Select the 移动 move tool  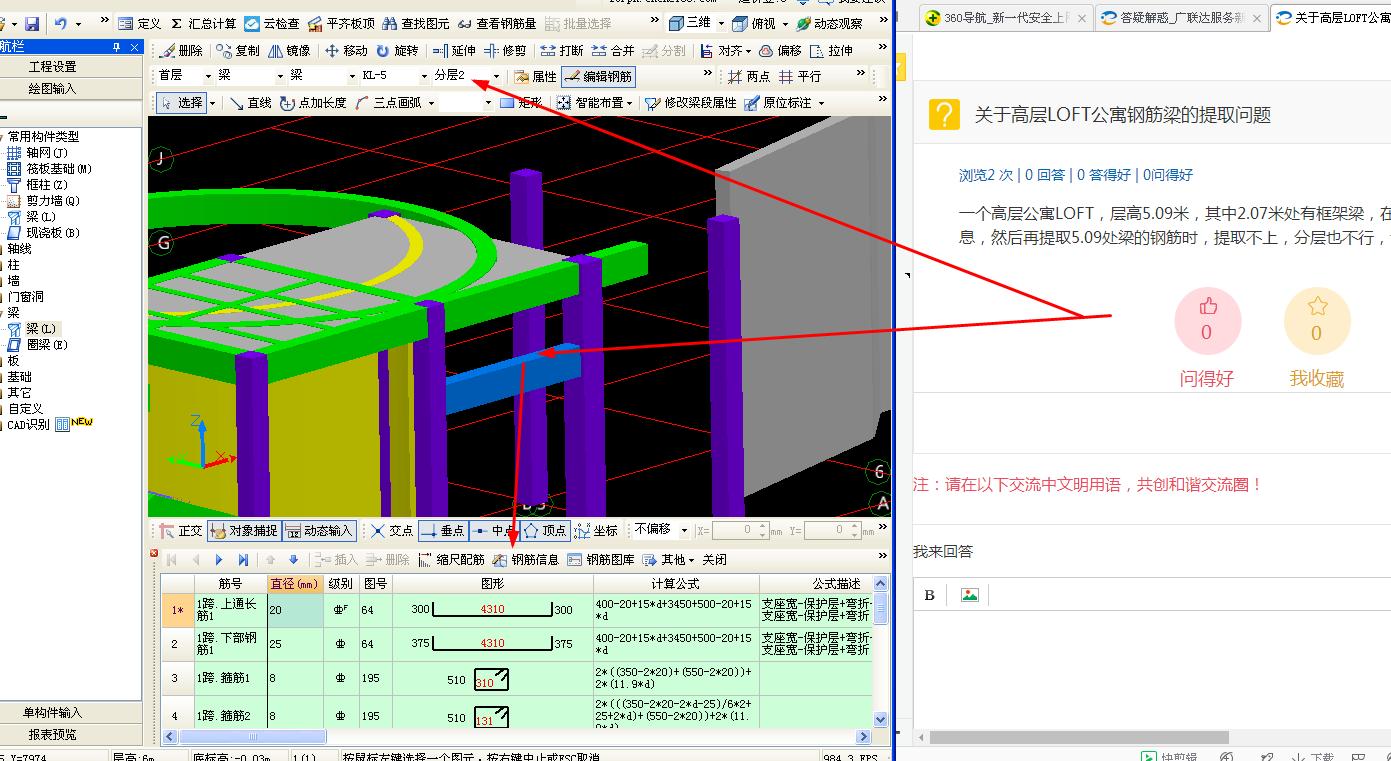coord(346,51)
